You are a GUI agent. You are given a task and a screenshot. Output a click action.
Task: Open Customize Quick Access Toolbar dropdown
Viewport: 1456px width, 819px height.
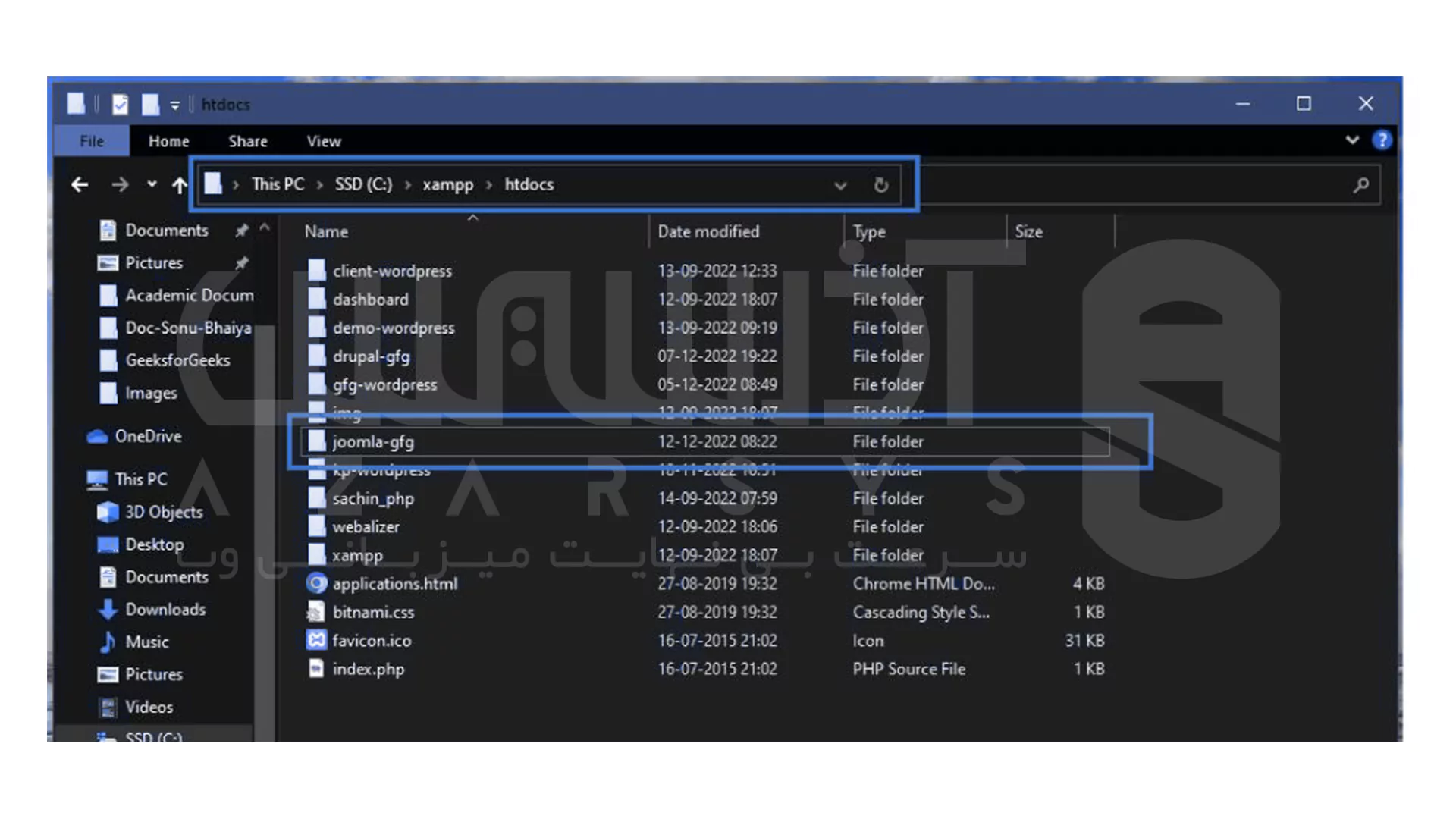pyautogui.click(x=175, y=105)
